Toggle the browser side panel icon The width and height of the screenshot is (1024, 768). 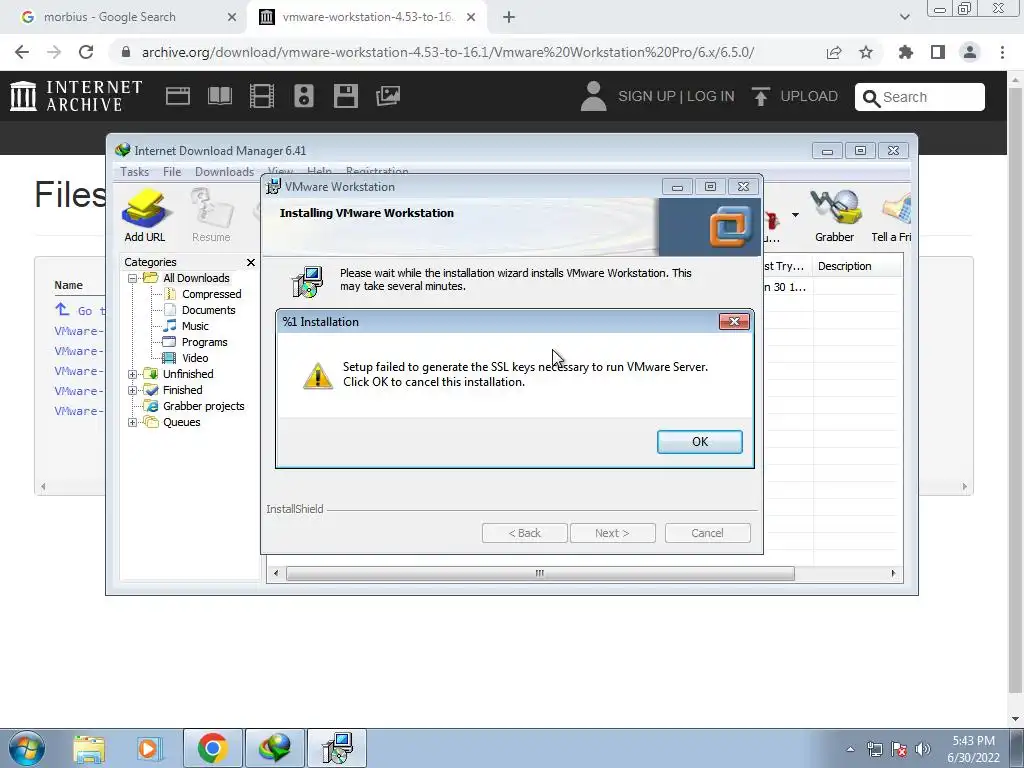tap(938, 52)
